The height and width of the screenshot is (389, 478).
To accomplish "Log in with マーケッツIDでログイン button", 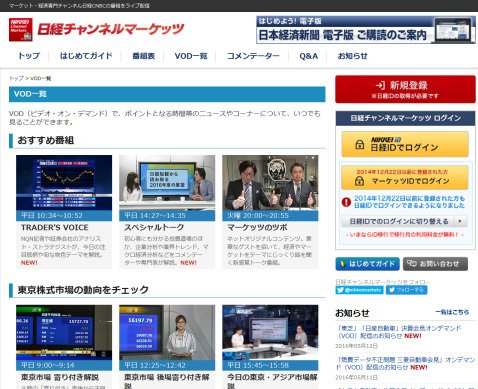I will (405, 178).
